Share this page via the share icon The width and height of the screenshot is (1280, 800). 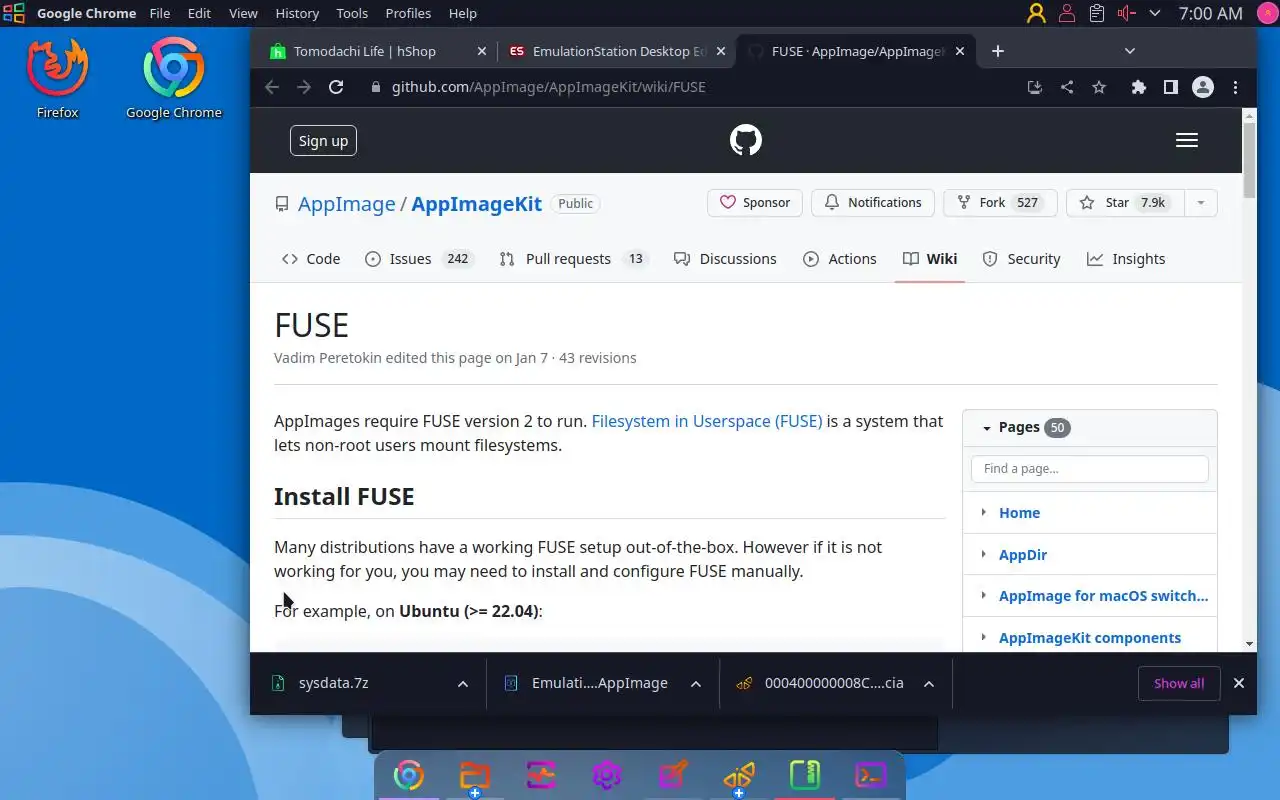(1067, 87)
